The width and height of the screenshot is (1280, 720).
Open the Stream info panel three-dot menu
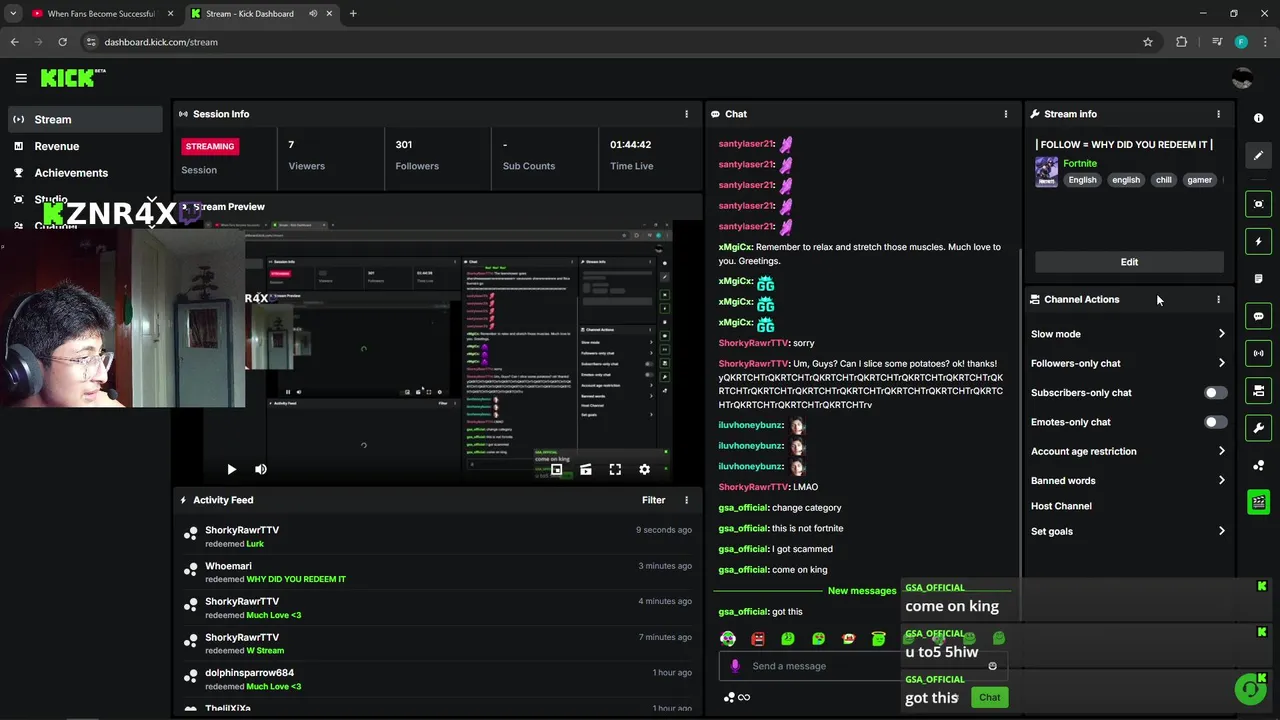click(1218, 114)
